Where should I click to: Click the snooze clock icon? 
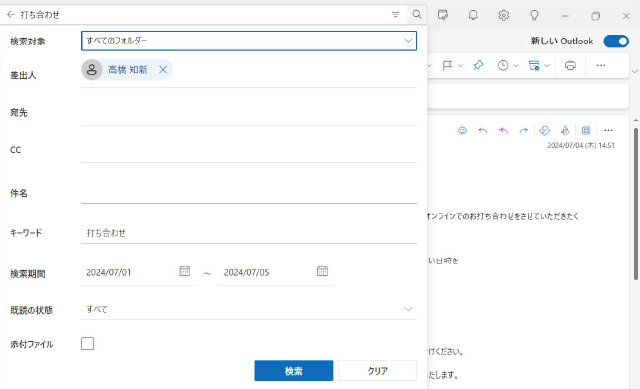[503, 65]
